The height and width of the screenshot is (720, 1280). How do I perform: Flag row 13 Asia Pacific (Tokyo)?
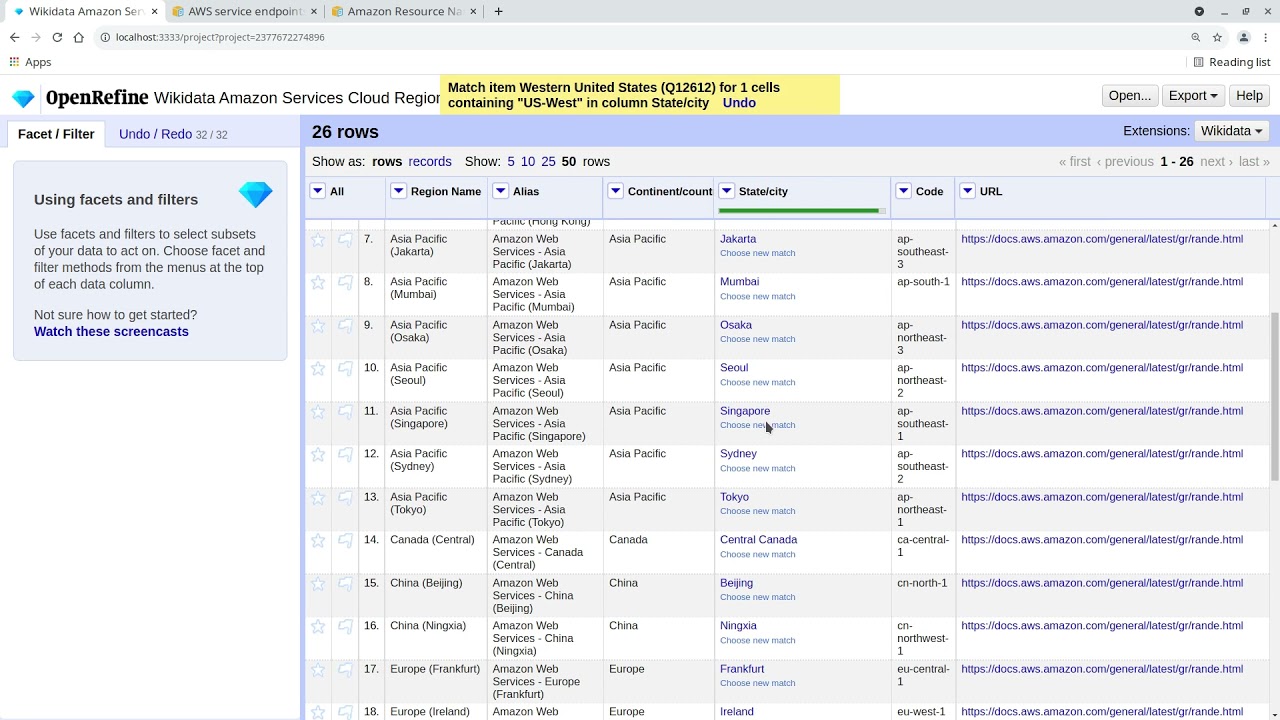(x=345, y=498)
